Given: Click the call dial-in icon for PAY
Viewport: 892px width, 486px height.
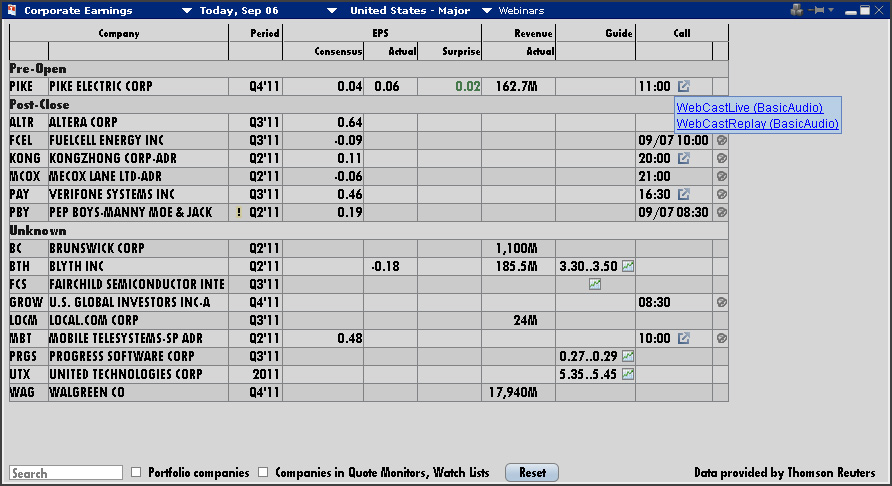Looking at the screenshot, I should pos(721,195).
